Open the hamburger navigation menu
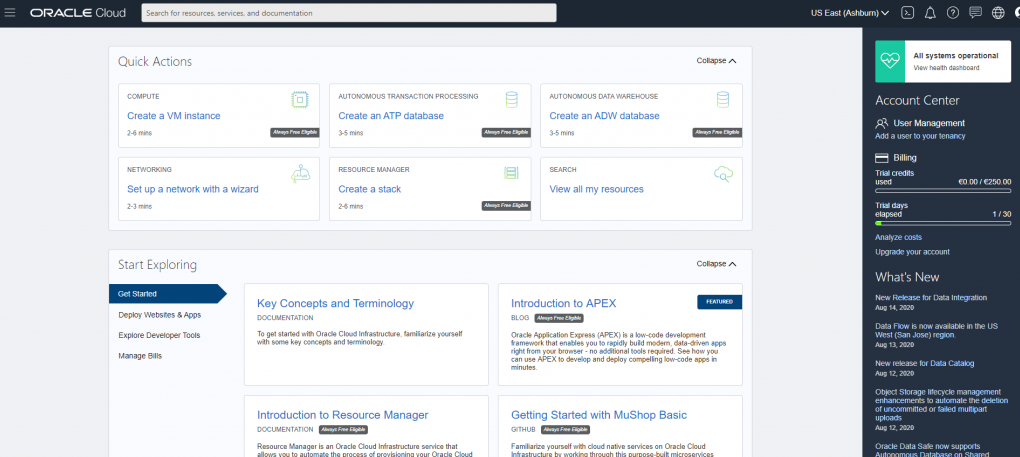The width and height of the screenshot is (1020, 457). 10,13
